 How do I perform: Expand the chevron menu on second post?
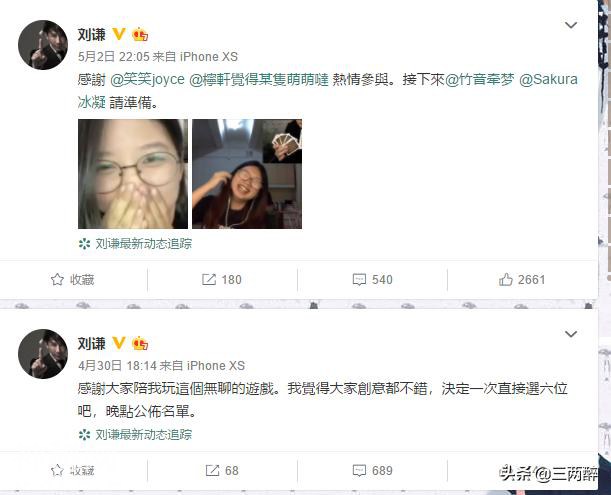tap(571, 334)
